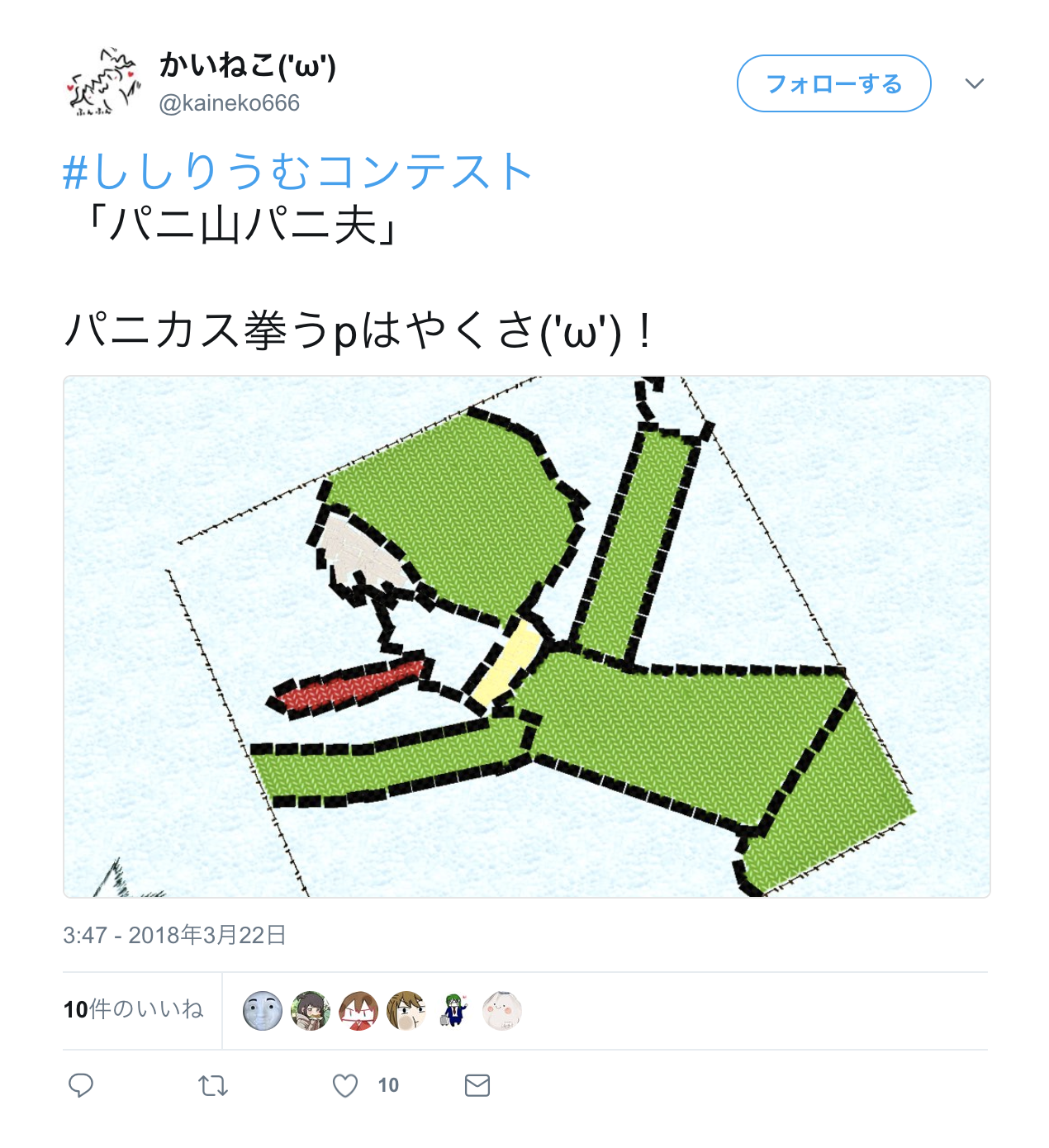Click the white round creature liker avatar
Screen dimensions: 1049x1148
tap(502, 1011)
